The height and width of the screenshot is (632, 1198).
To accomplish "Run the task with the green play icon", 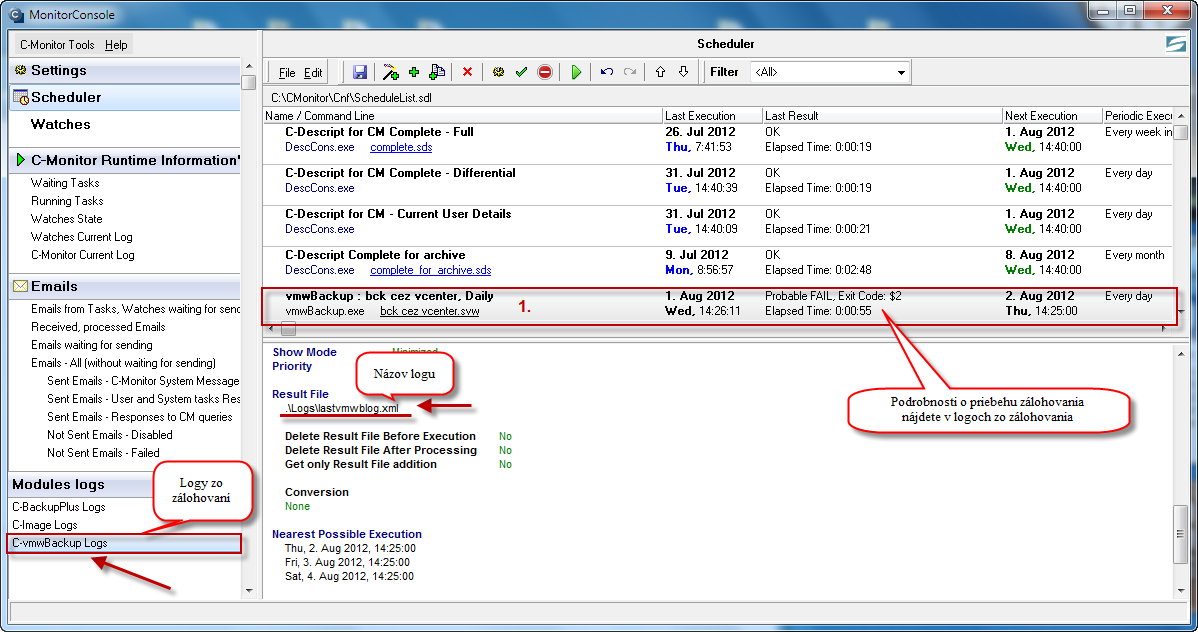I will pyautogui.click(x=576, y=72).
